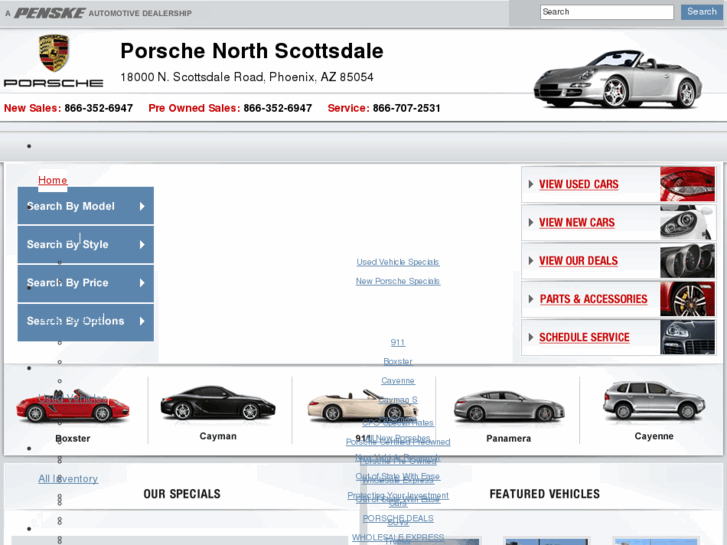Open the View Used Cars link
Screen dimensions: 727x545
tap(579, 184)
